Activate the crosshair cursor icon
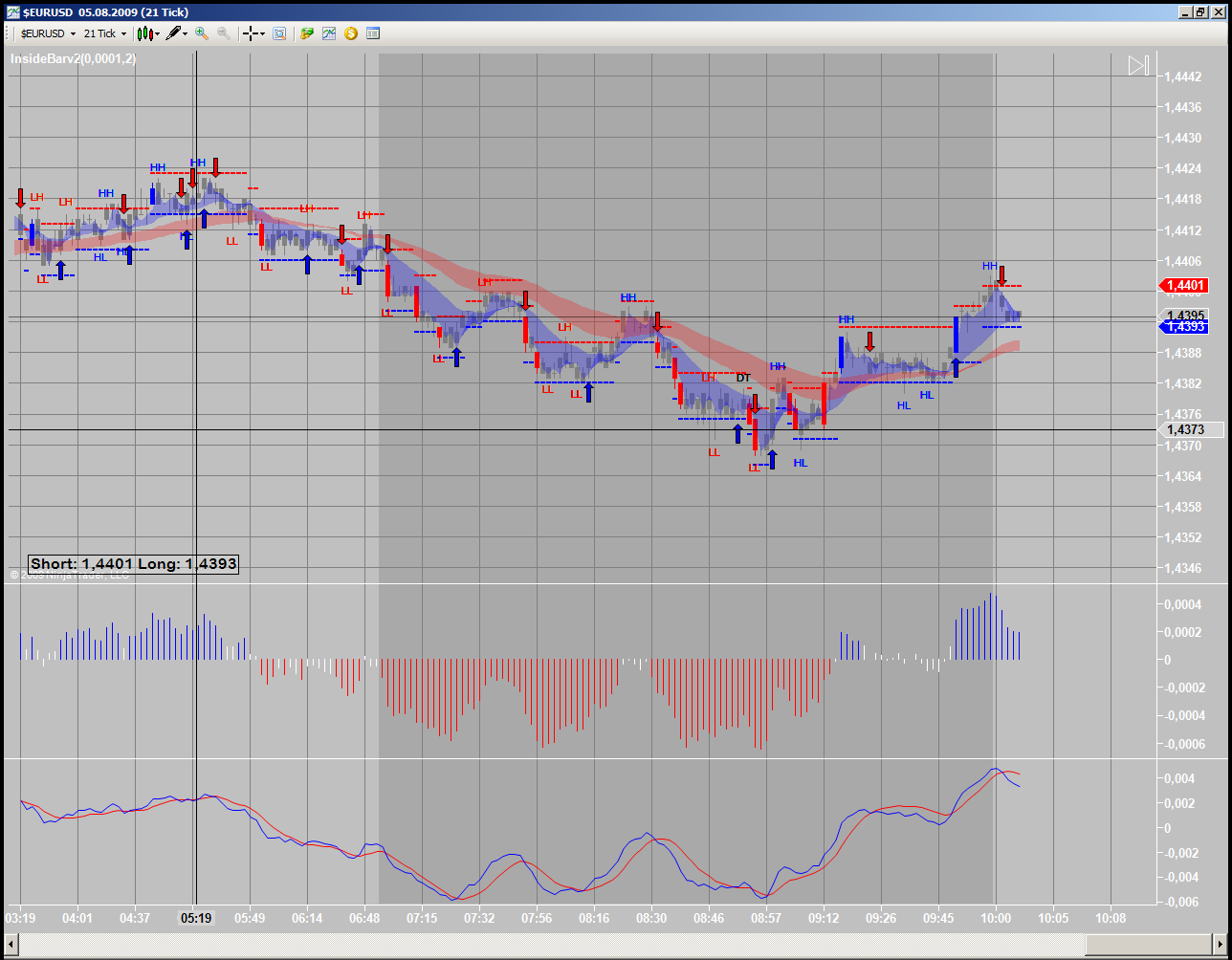Screen dimensions: 1232x960 [x=251, y=33]
